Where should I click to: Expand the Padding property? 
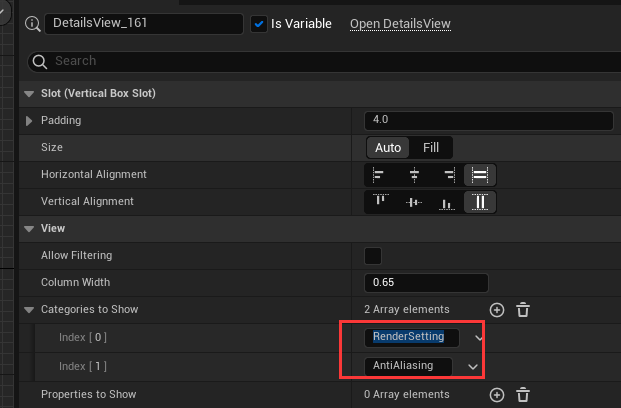click(x=28, y=121)
